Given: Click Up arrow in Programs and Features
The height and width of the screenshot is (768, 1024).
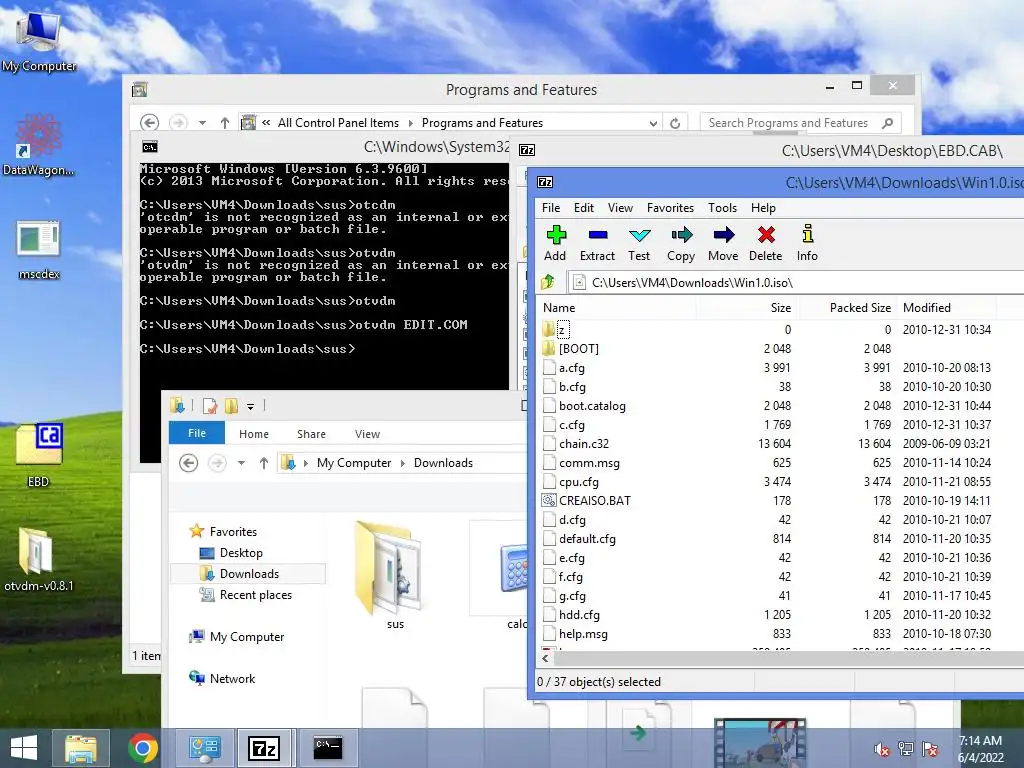Looking at the screenshot, I should pyautogui.click(x=225, y=123).
